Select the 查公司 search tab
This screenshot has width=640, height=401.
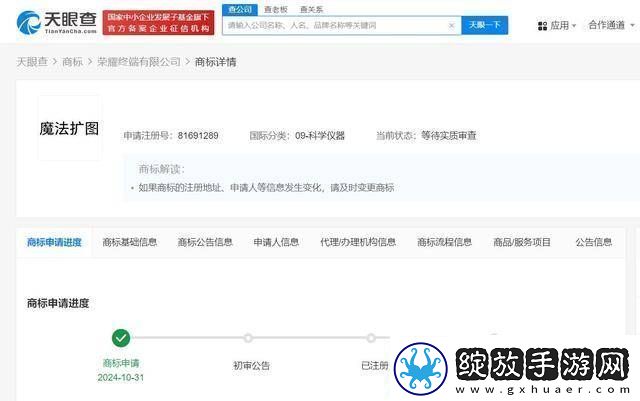240,9
